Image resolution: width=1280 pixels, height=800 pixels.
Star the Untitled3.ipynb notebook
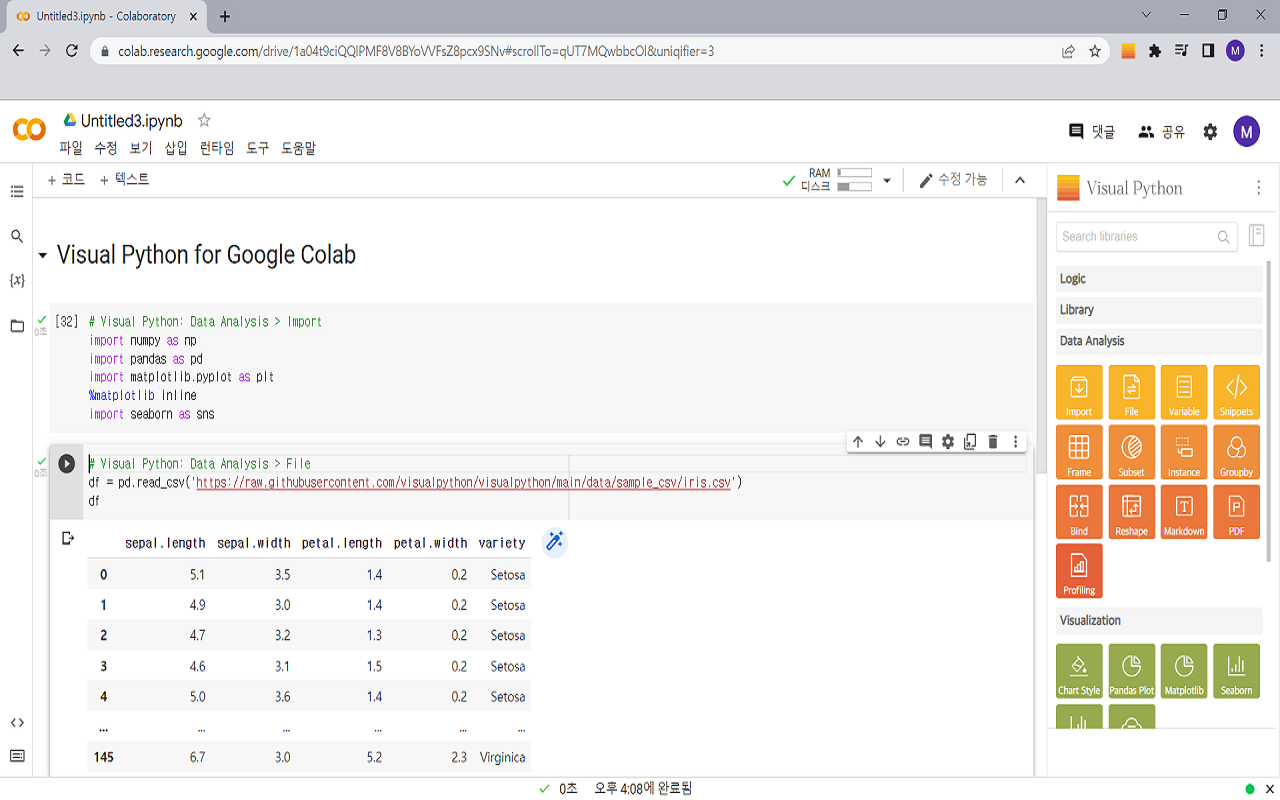pyautogui.click(x=204, y=120)
